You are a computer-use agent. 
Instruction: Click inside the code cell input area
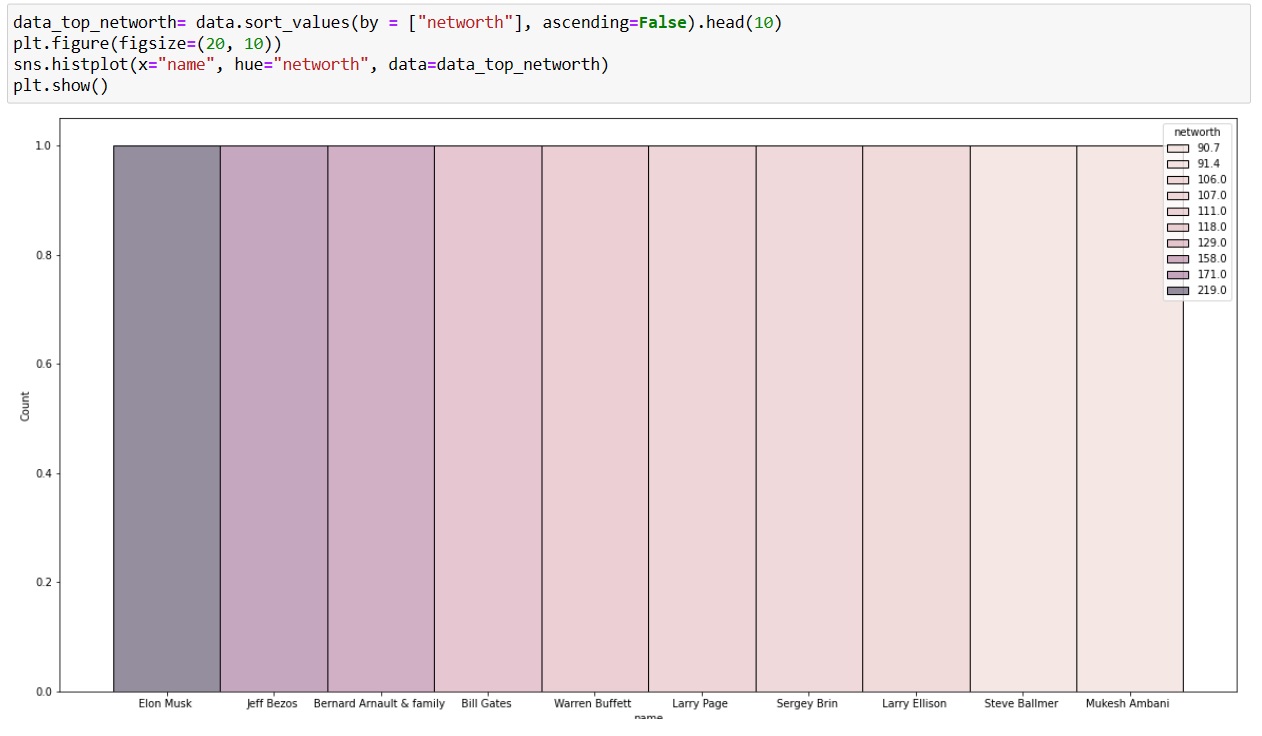coord(627,53)
